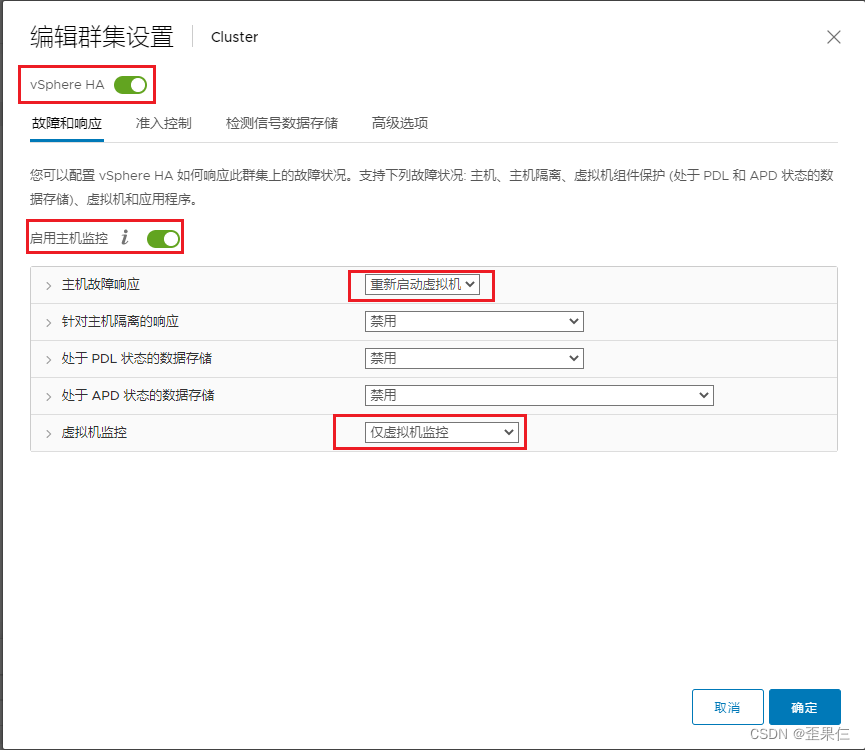The width and height of the screenshot is (865, 750).
Task: Click the 虚拟机监控 row label
Action: click(94, 432)
